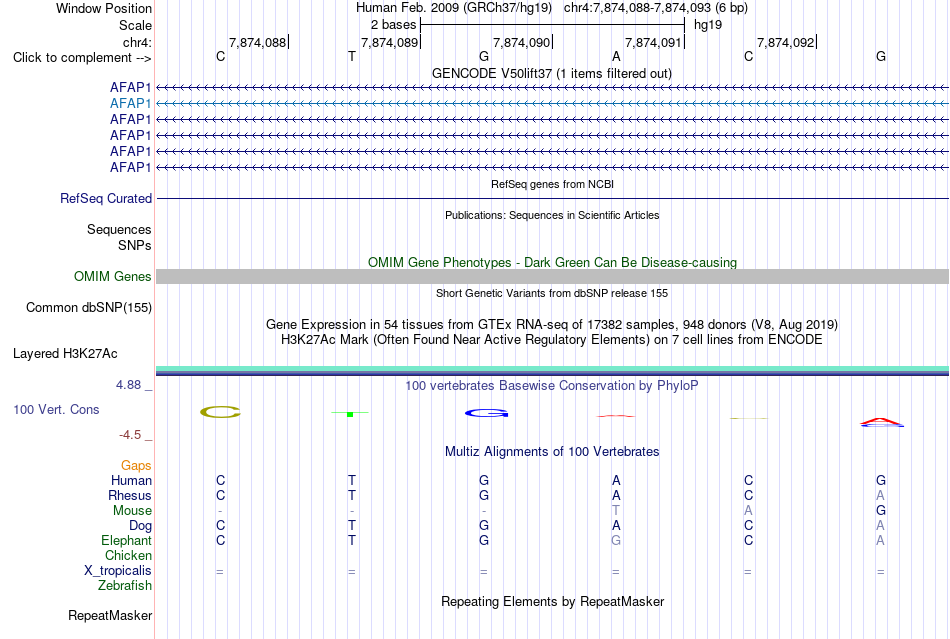Click the green T PhyloP conservation bar

point(350,414)
